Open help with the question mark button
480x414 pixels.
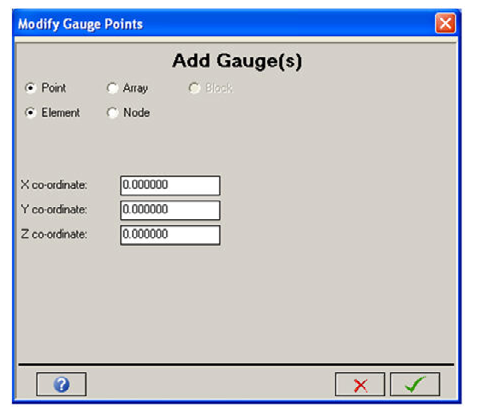click(61, 384)
